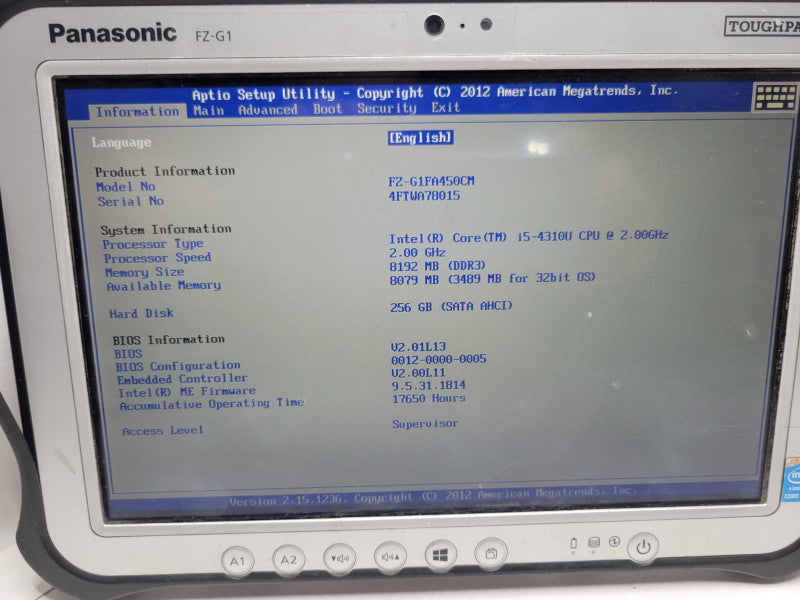
Task: Click the Supervisor access level value
Action: click(425, 423)
